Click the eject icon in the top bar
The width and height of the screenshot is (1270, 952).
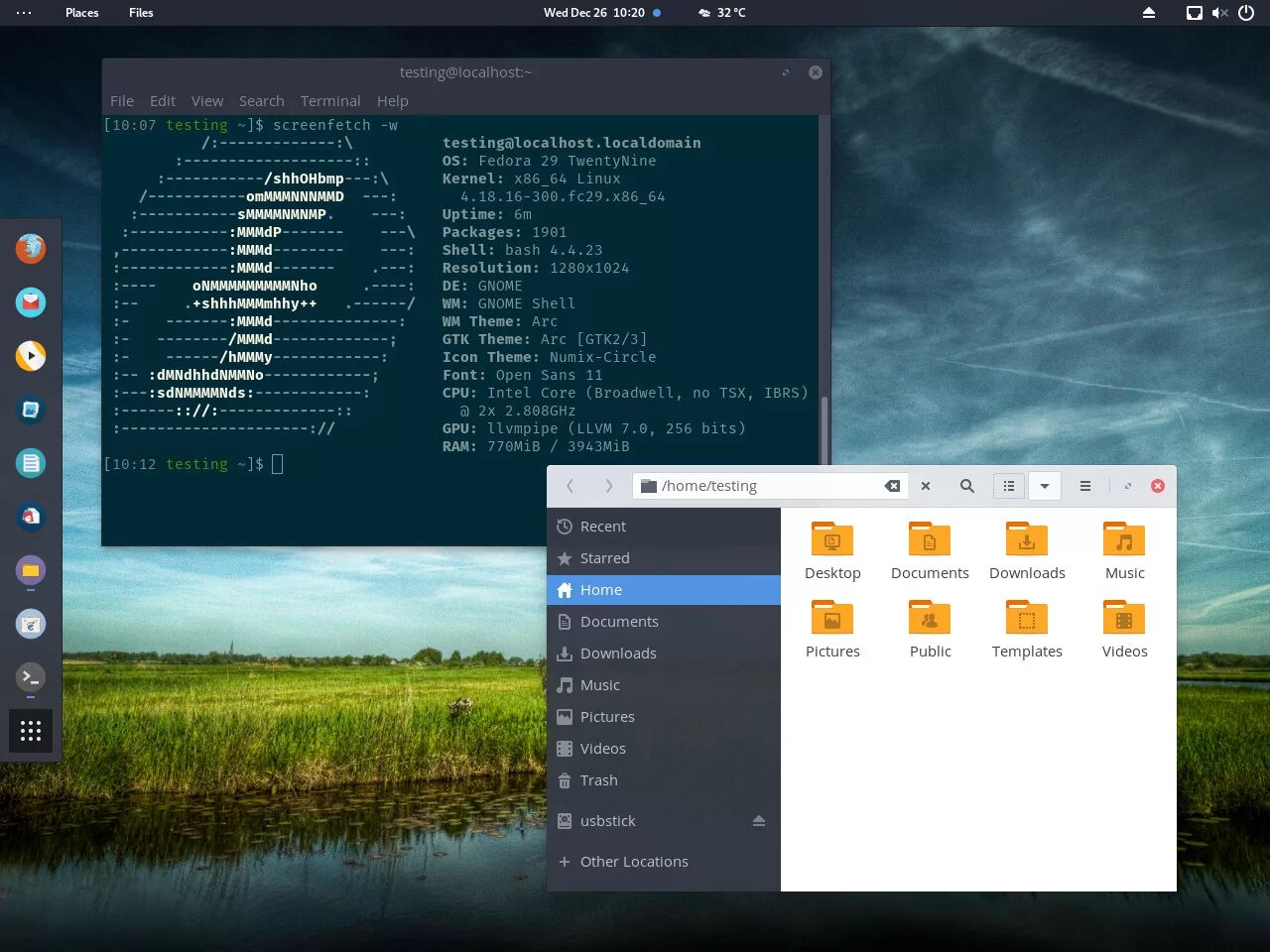point(1149,13)
